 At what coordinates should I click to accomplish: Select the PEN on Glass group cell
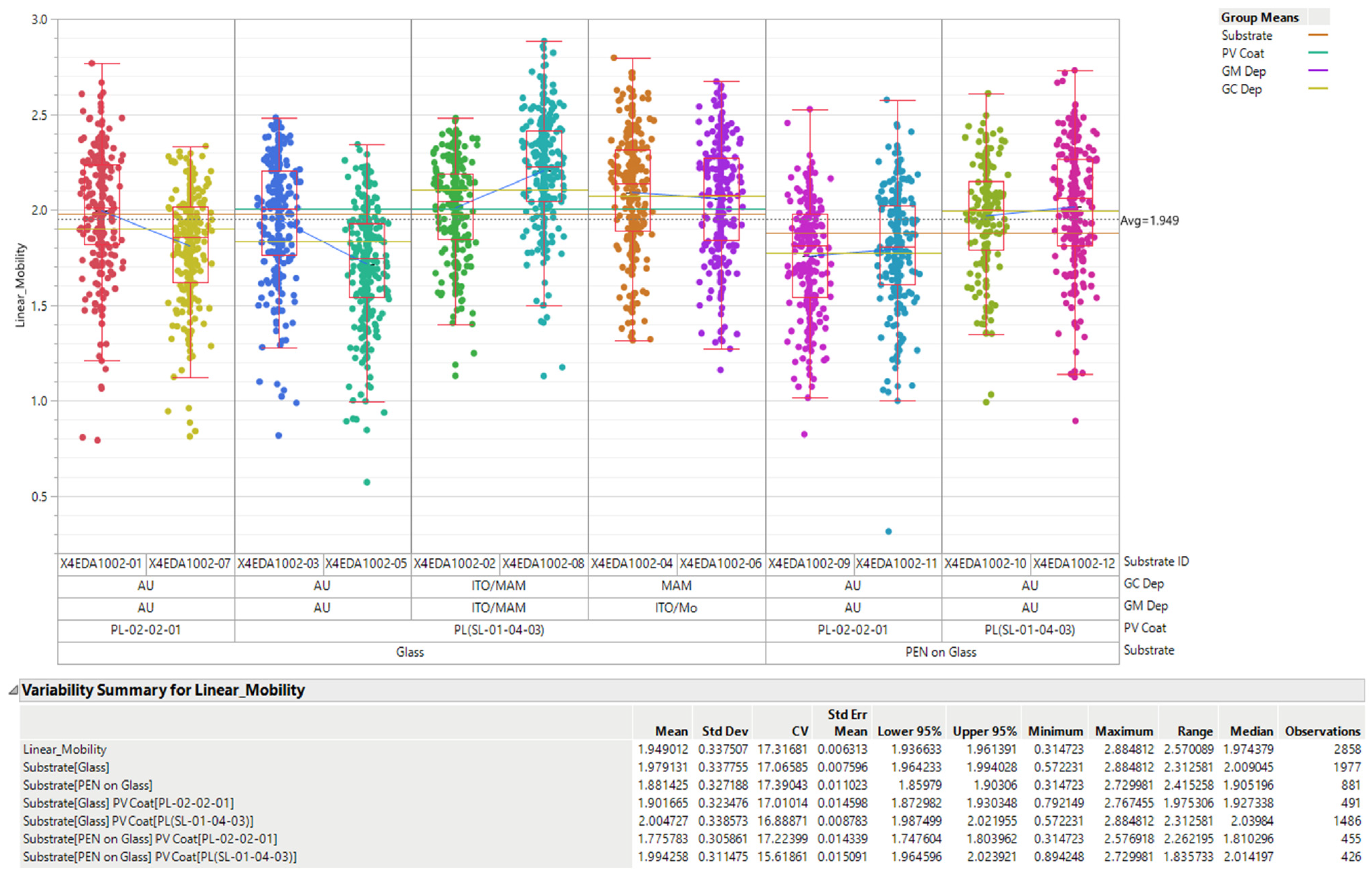(941, 652)
